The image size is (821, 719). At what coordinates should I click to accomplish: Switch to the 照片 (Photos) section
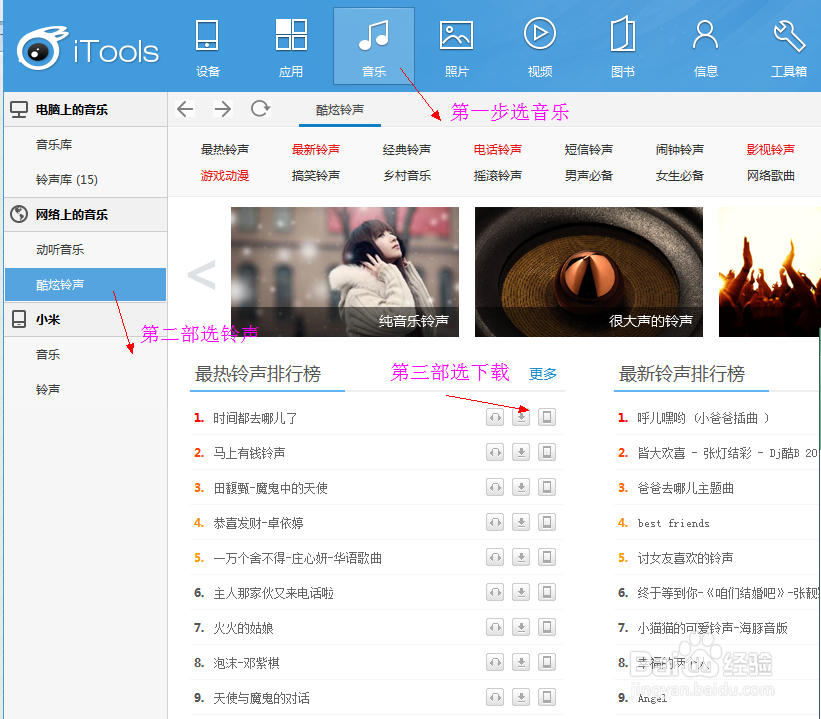(456, 45)
